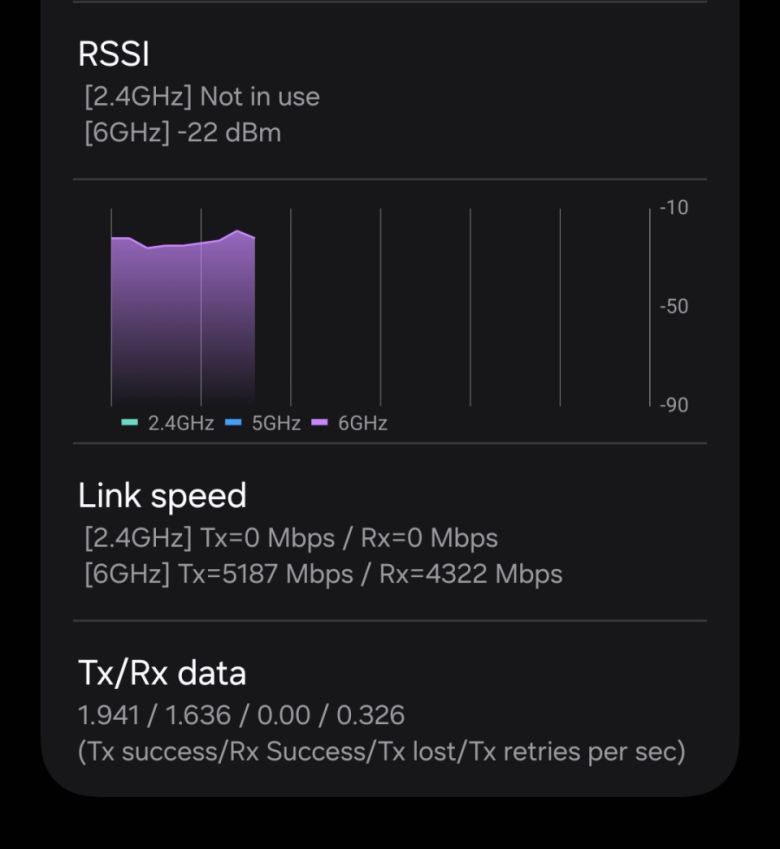Screen dimensions: 780x849
Task: Select the -50 dBm axis label
Action: (x=673, y=306)
